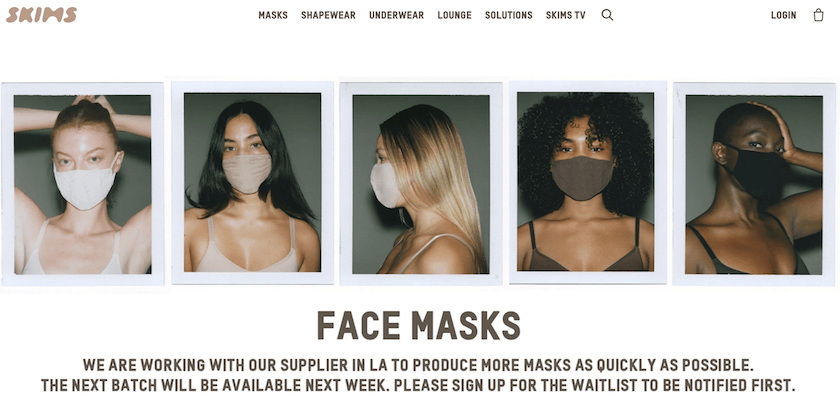Open the MASKS menu item
The height and width of the screenshot is (420, 840).
[x=273, y=16]
